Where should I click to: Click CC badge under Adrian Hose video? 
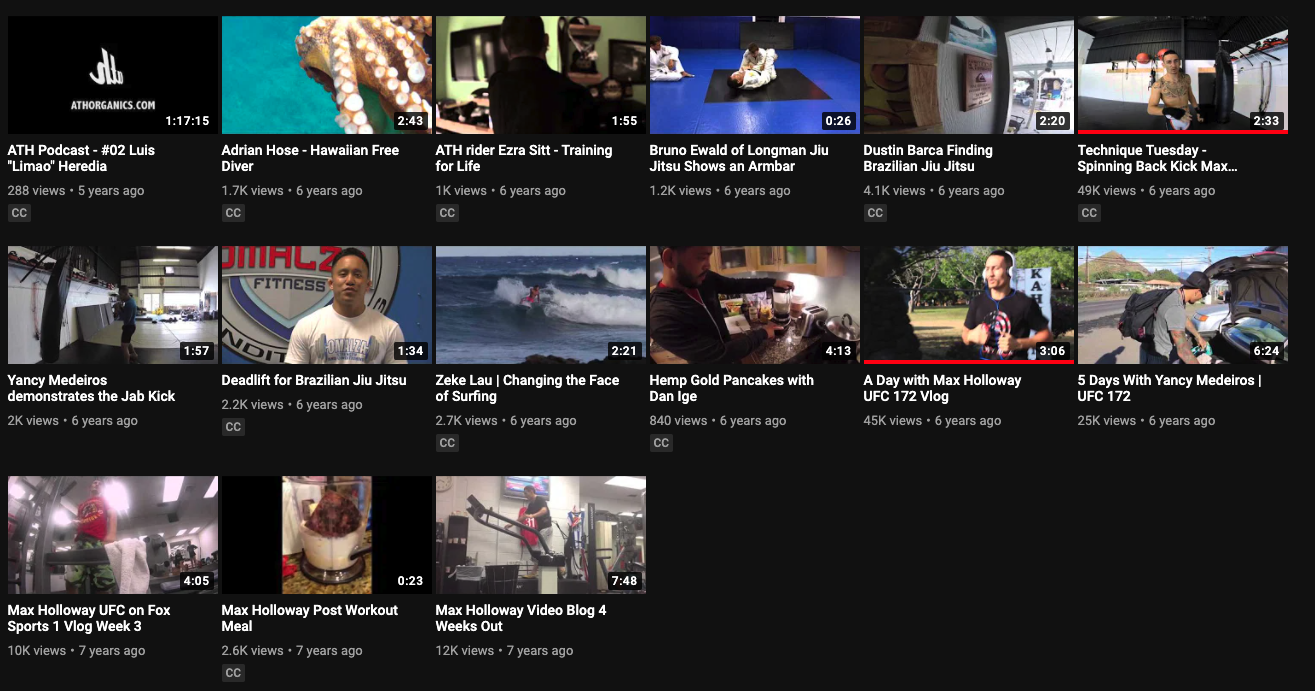(233, 213)
